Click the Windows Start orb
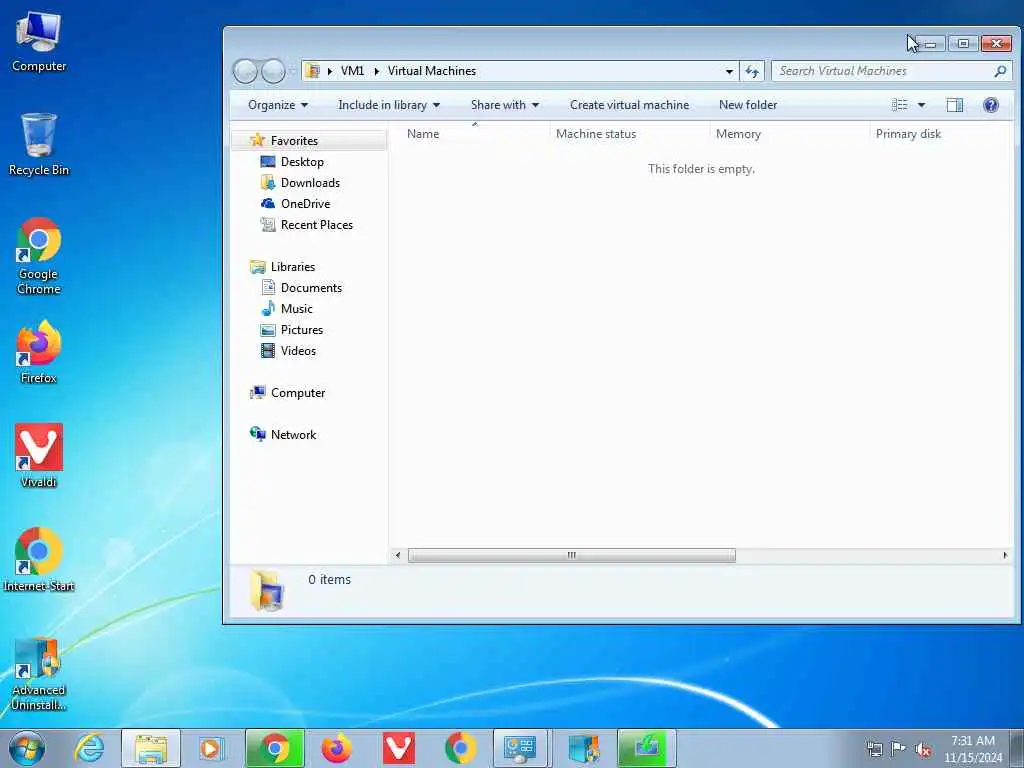 tap(27, 748)
